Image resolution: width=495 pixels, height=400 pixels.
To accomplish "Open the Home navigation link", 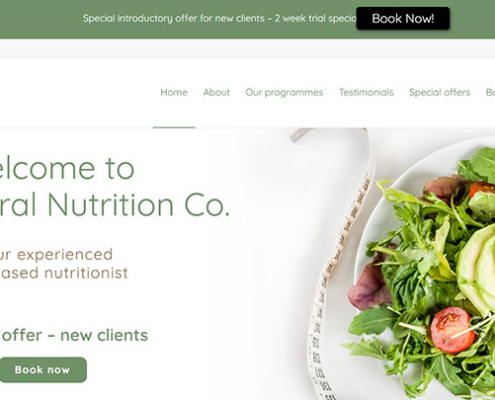I will click(x=174, y=92).
